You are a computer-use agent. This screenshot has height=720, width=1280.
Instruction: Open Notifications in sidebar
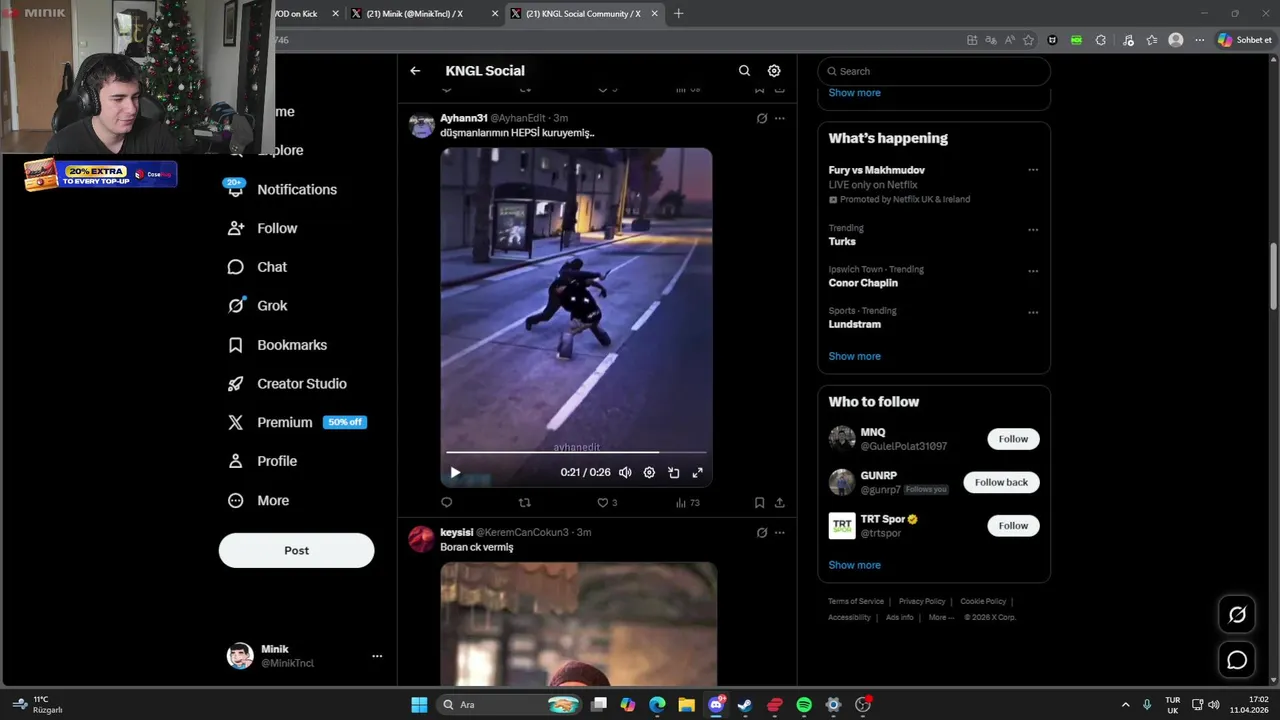point(282,190)
